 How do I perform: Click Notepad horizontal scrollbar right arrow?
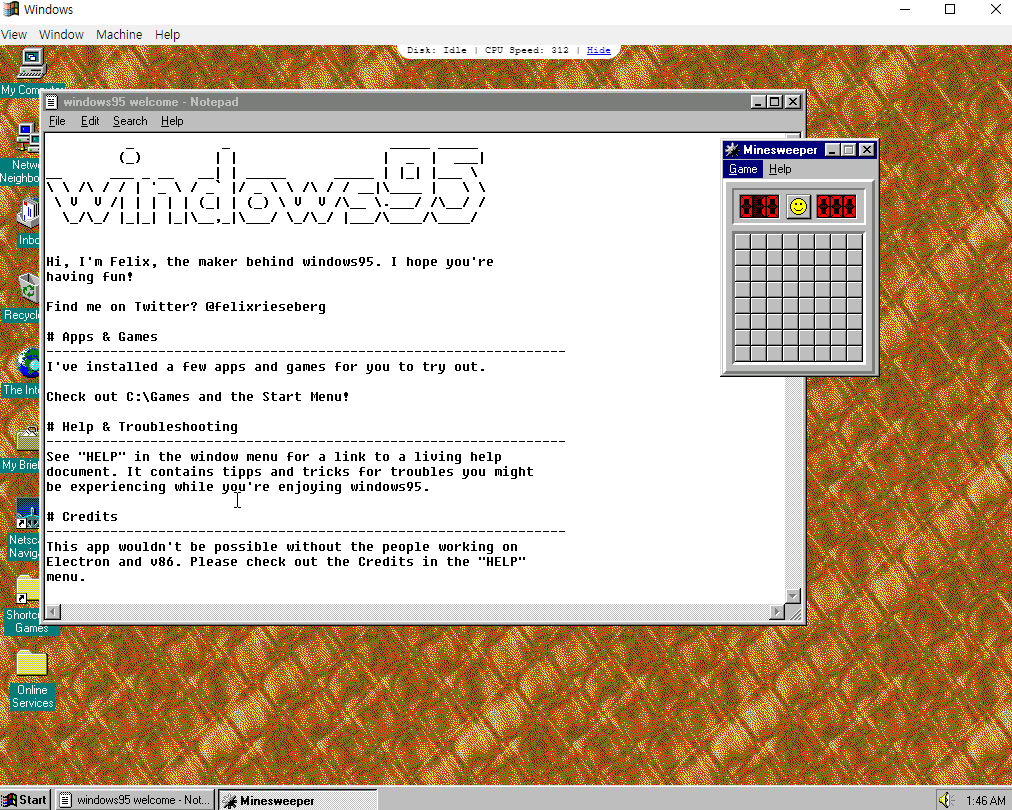(777, 612)
